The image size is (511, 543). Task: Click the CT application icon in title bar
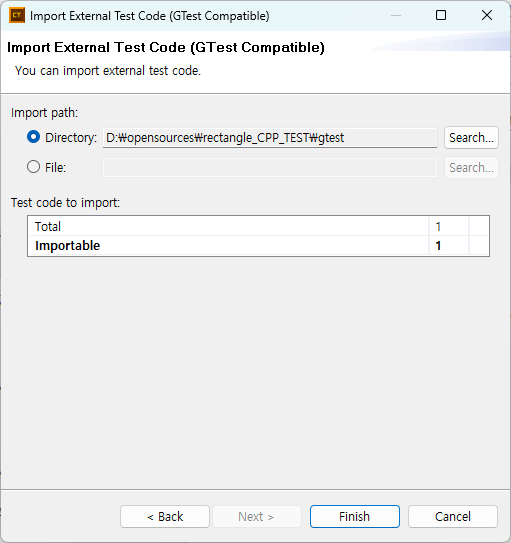[x=17, y=15]
